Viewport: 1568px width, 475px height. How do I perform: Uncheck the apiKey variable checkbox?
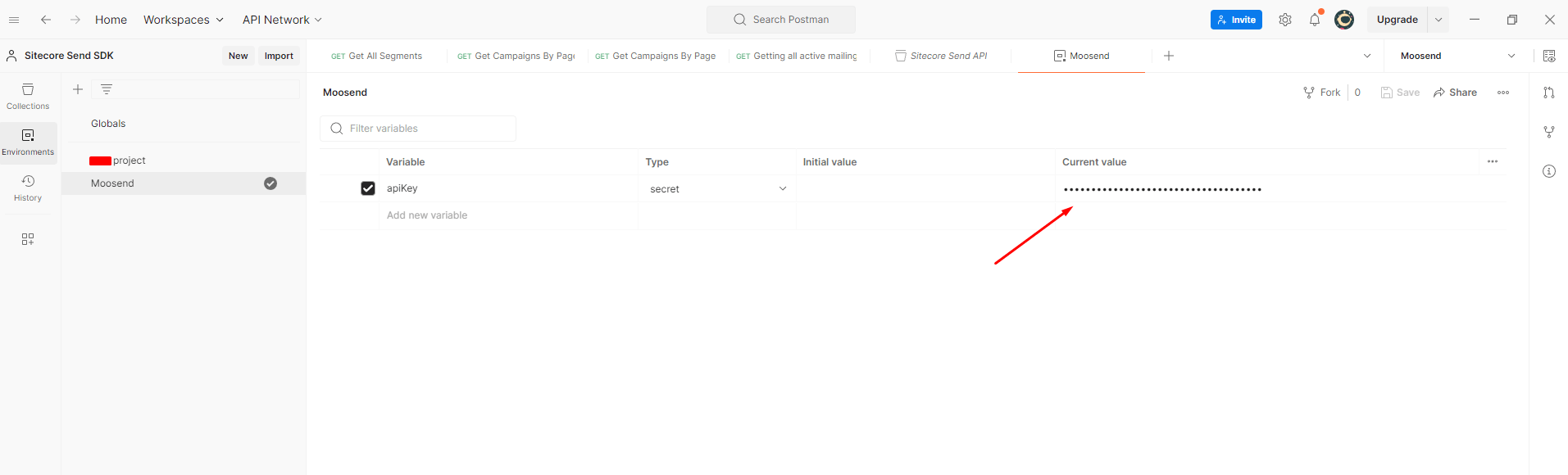(x=368, y=188)
